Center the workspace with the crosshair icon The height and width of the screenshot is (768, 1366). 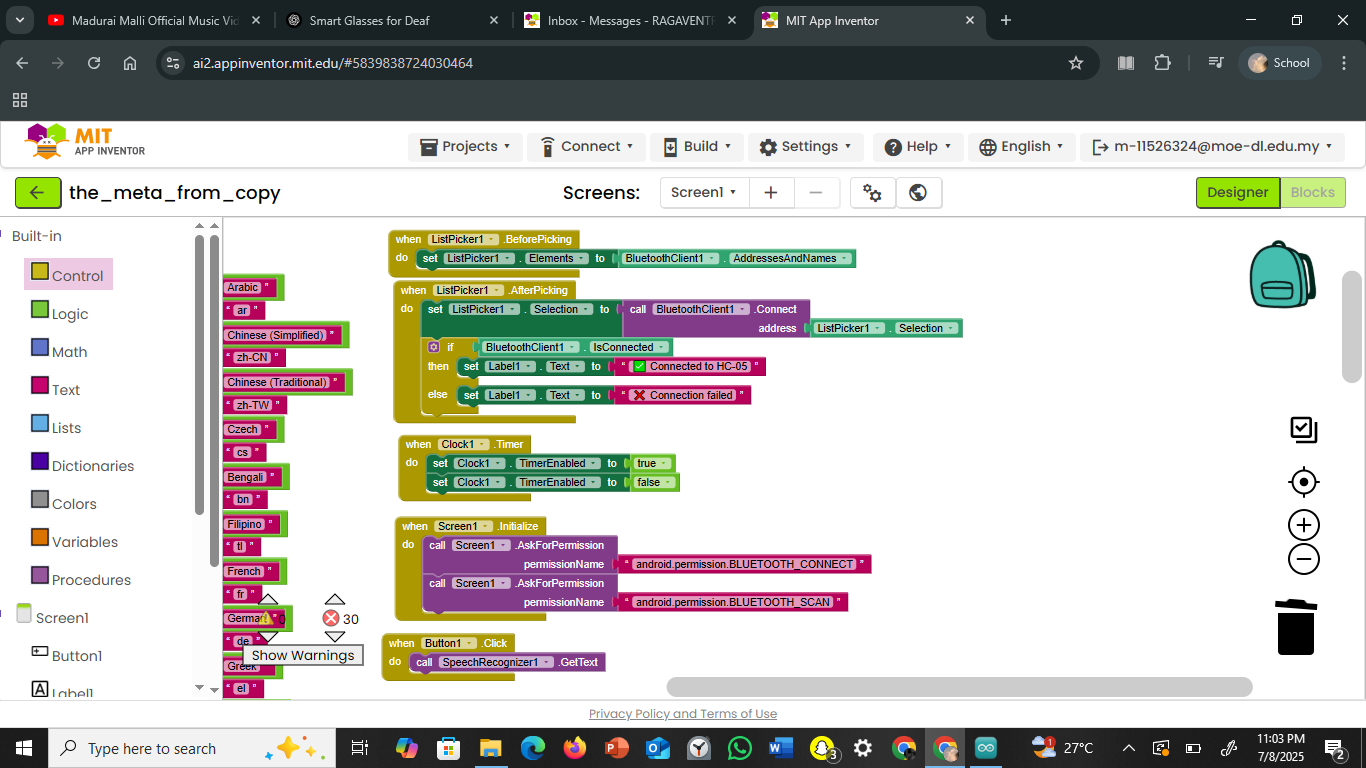(1304, 482)
